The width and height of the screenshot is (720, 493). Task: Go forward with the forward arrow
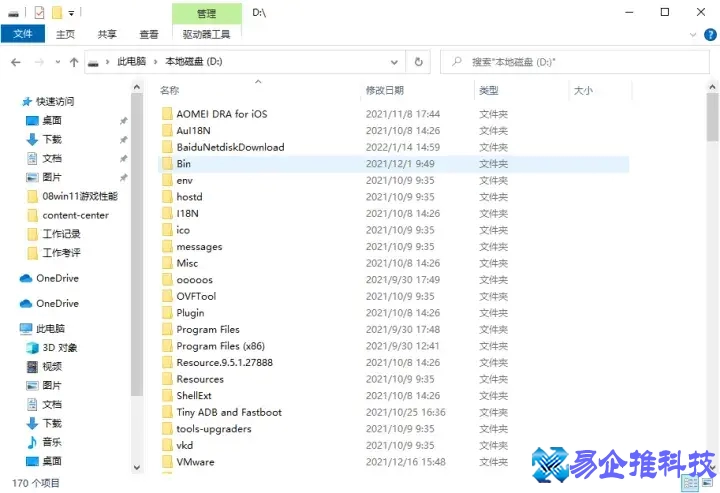(39, 62)
